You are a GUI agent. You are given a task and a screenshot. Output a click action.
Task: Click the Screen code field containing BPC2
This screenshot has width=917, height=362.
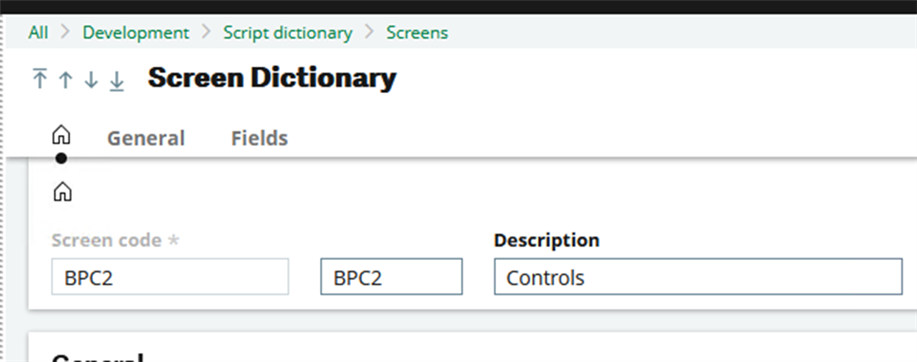(170, 277)
